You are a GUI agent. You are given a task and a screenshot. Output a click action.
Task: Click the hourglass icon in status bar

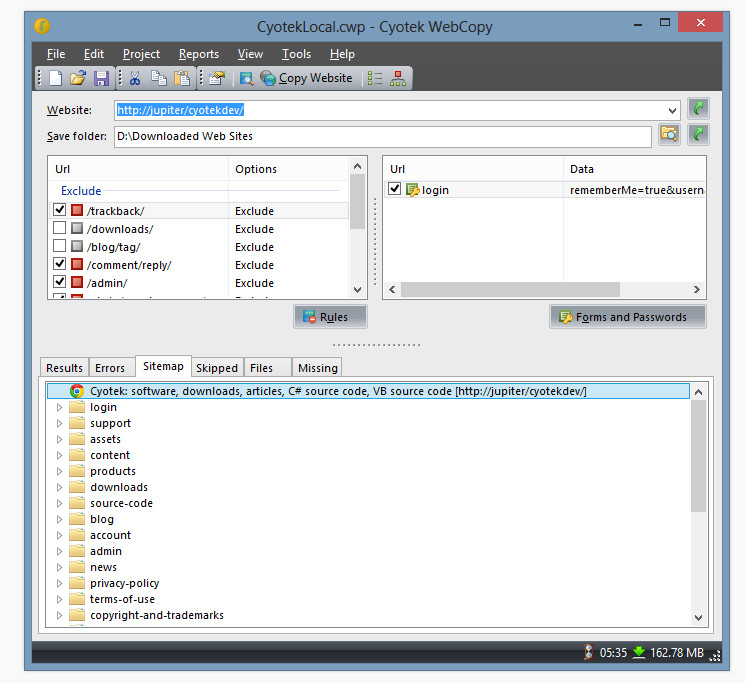click(x=589, y=652)
